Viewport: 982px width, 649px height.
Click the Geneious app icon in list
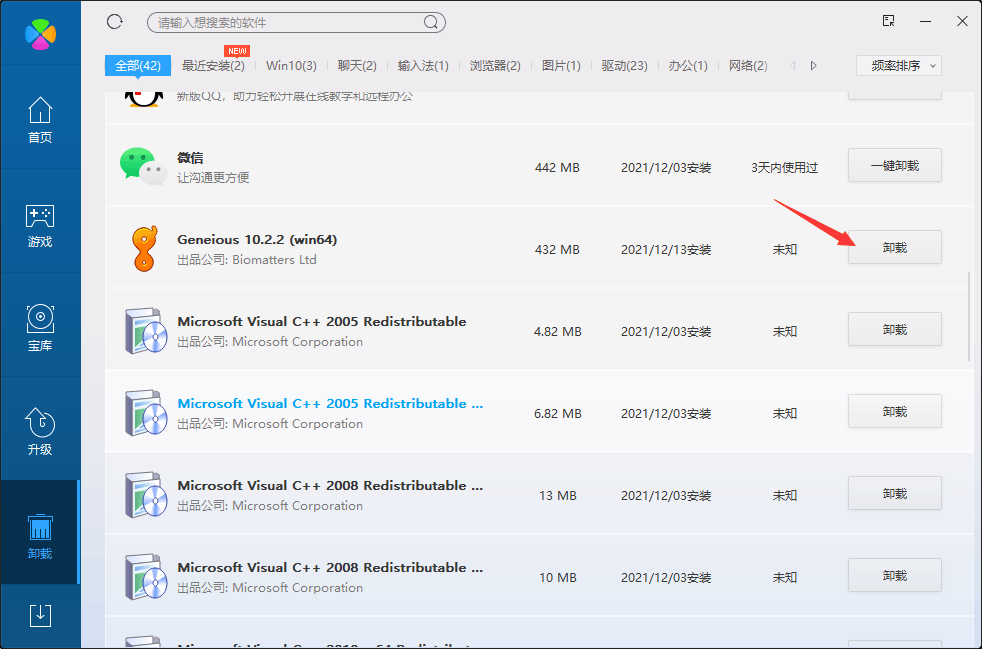[145, 249]
